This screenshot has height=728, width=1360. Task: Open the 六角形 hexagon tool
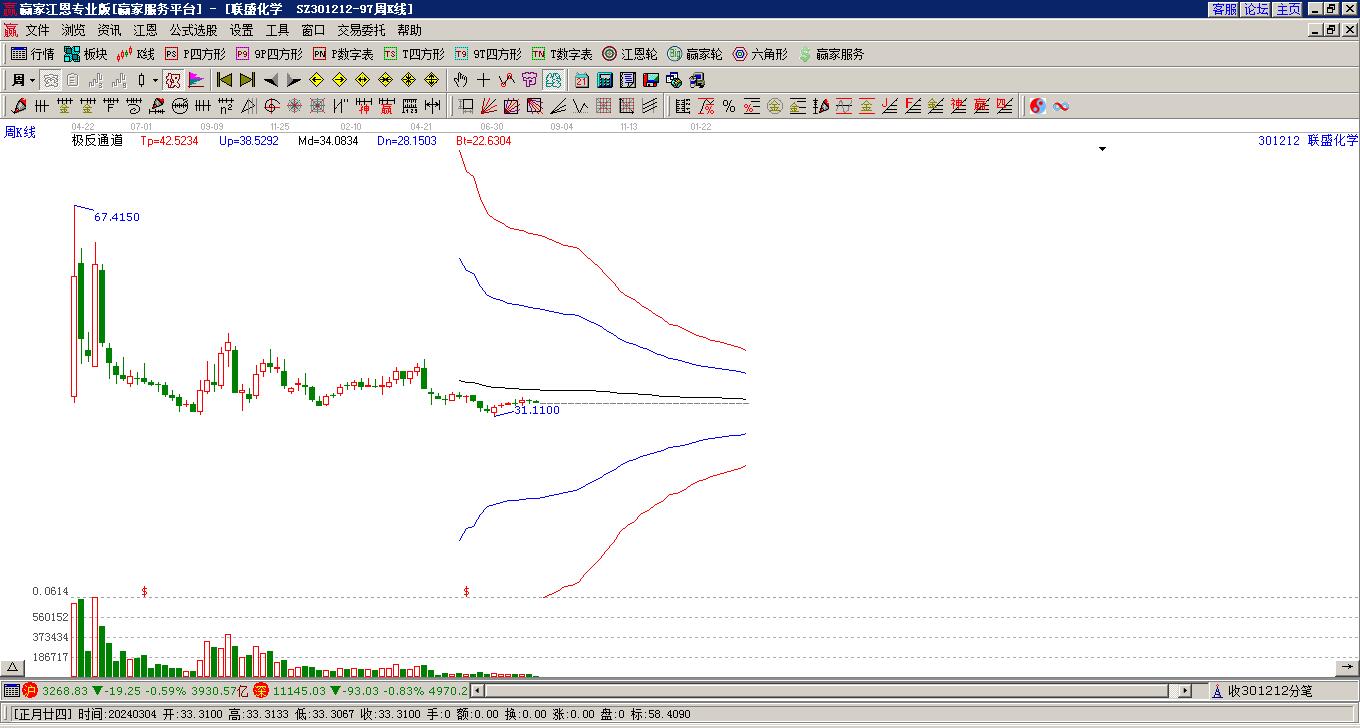click(x=760, y=54)
